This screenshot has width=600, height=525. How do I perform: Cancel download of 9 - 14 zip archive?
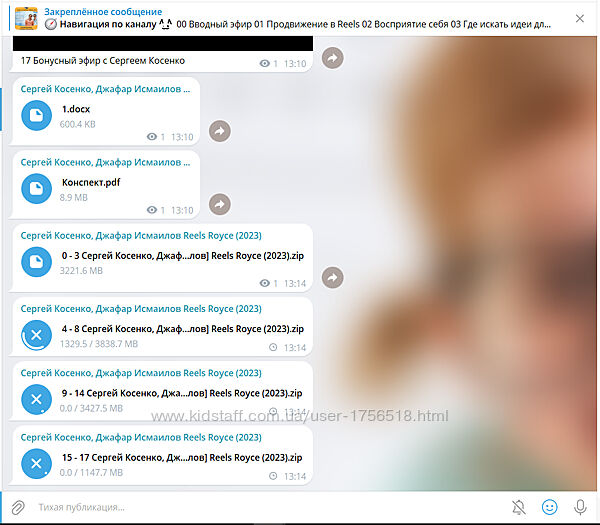coord(37,400)
